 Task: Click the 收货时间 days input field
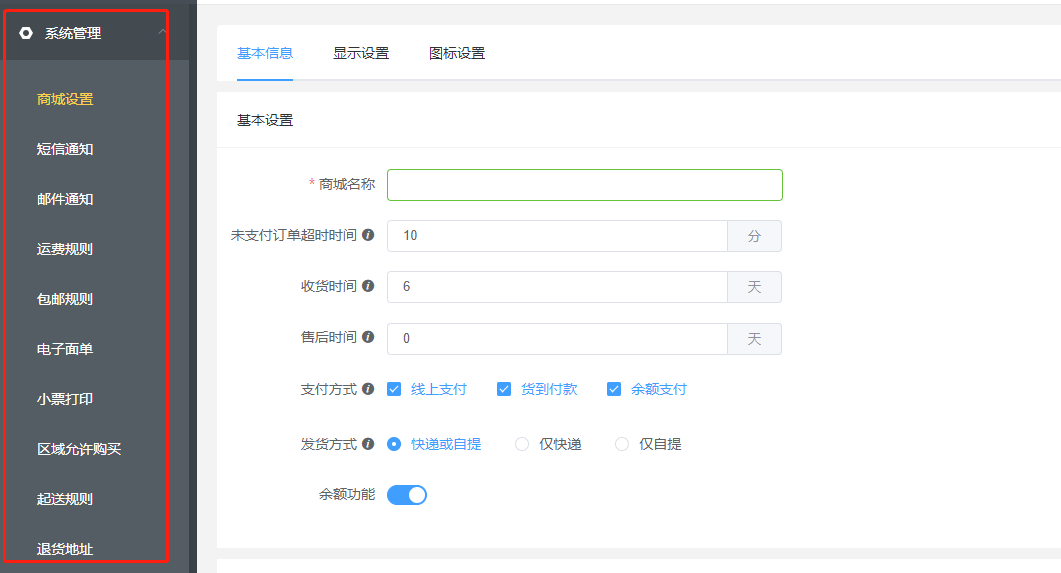(558, 287)
